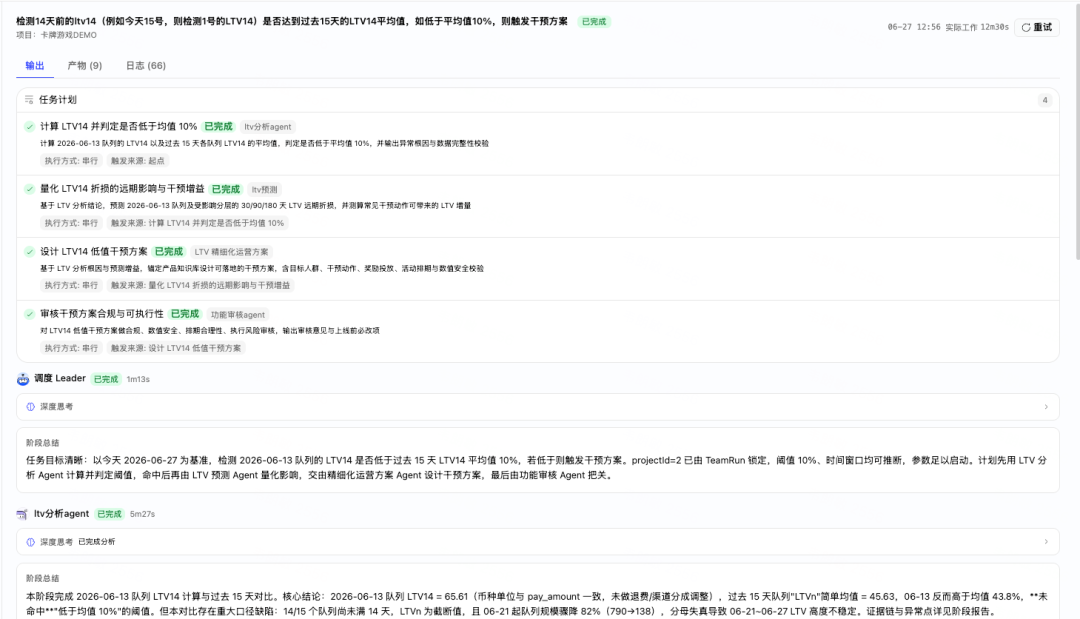This screenshot has width=1080, height=619.
Task: Click the ltv分析agent avatar icon
Action: (22, 514)
